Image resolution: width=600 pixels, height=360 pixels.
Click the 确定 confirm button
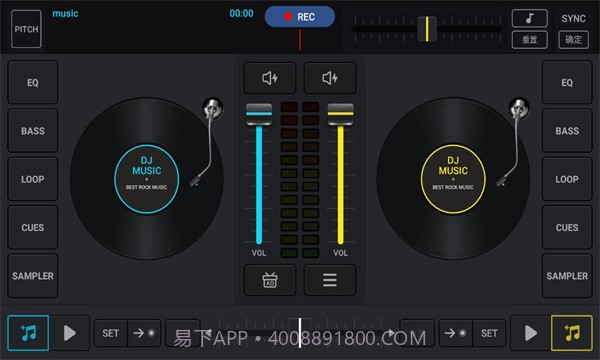pyautogui.click(x=573, y=39)
